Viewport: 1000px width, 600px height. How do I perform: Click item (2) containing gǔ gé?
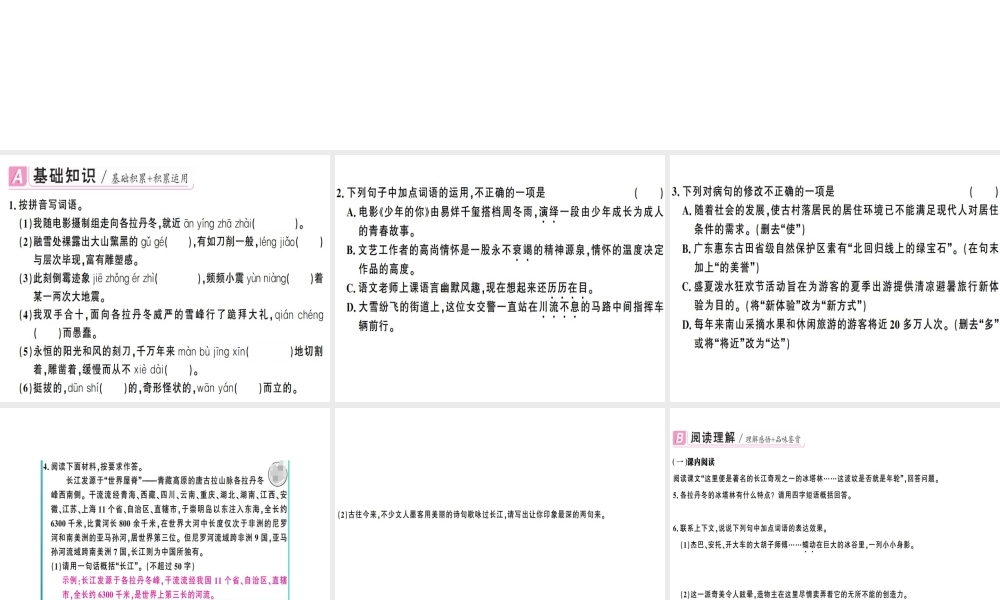pyautogui.click(x=171, y=251)
